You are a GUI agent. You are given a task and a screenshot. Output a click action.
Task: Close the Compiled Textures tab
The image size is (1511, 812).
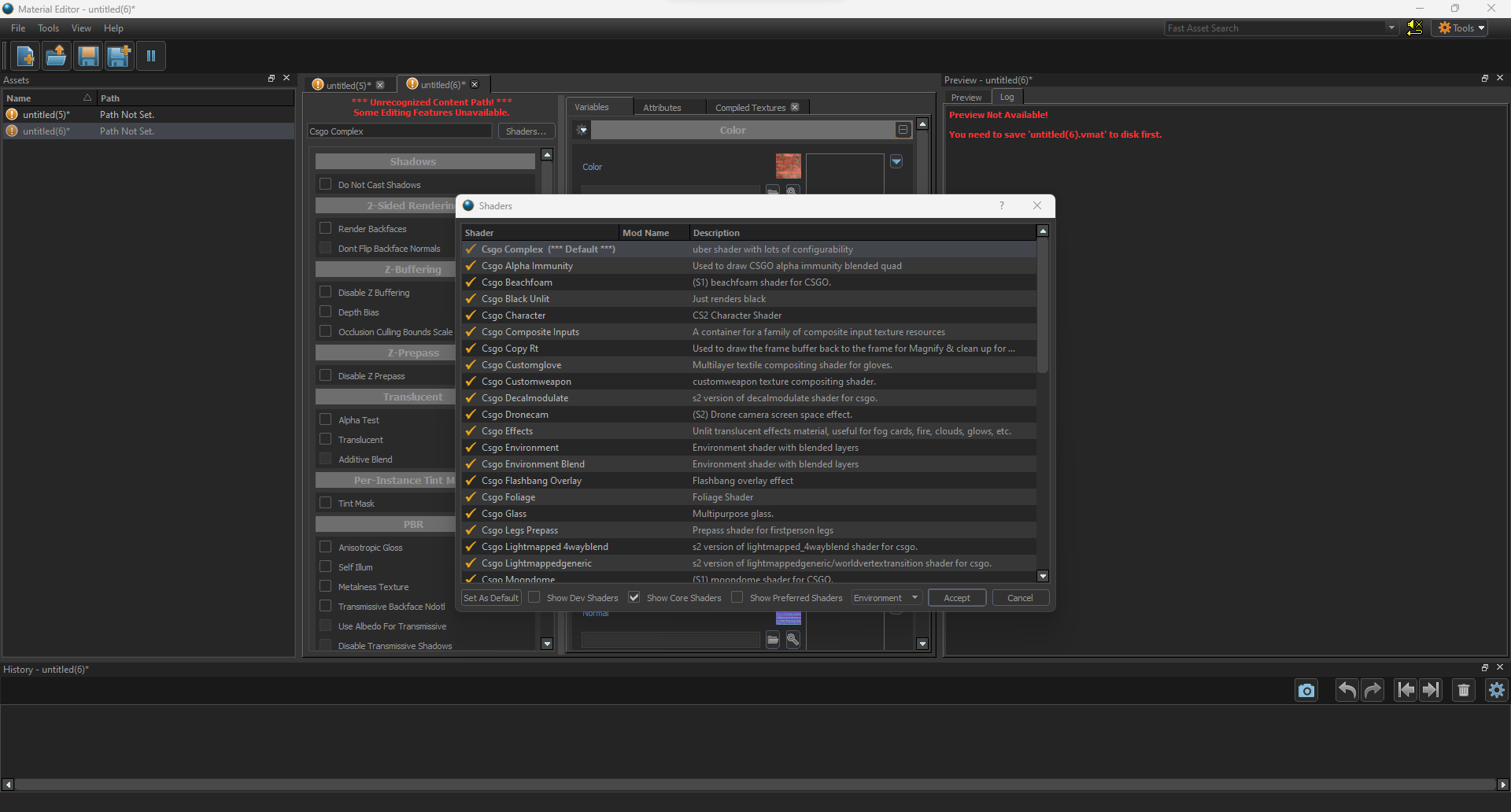click(795, 107)
